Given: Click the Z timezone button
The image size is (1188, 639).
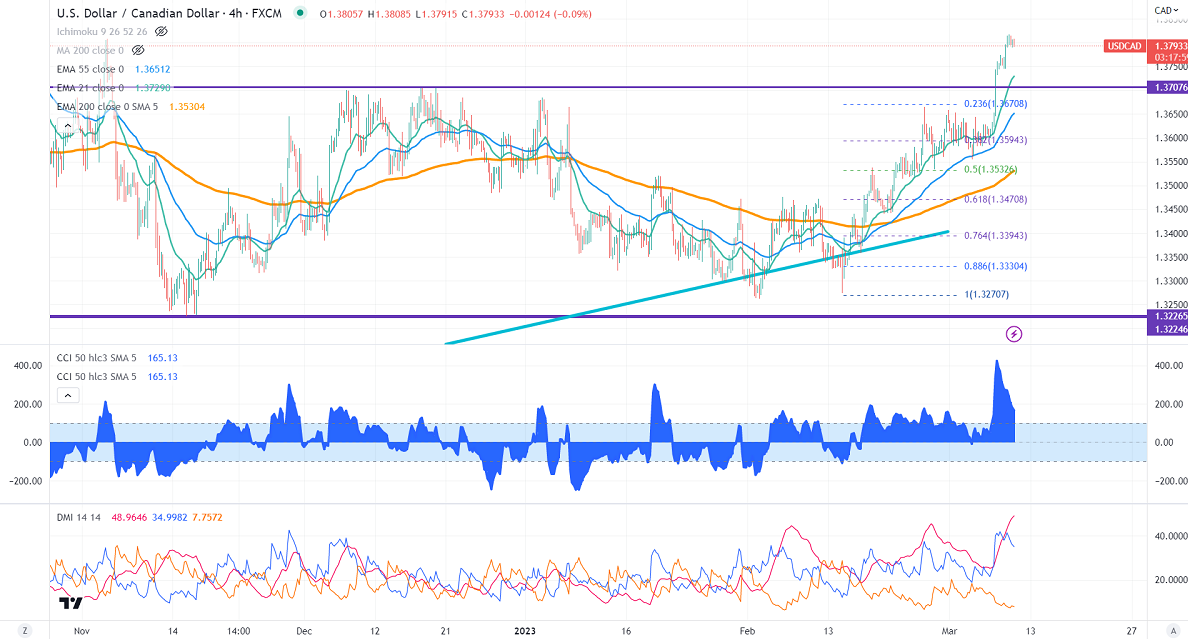Looking at the screenshot, I should (27, 631).
